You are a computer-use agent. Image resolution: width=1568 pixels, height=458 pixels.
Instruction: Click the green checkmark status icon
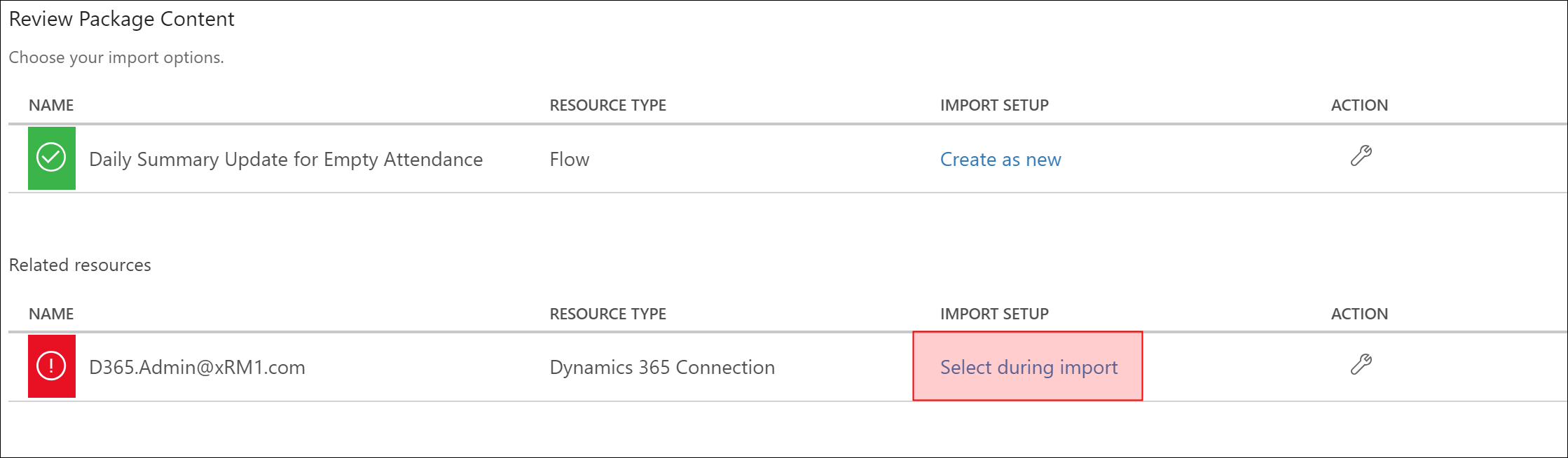click(51, 158)
